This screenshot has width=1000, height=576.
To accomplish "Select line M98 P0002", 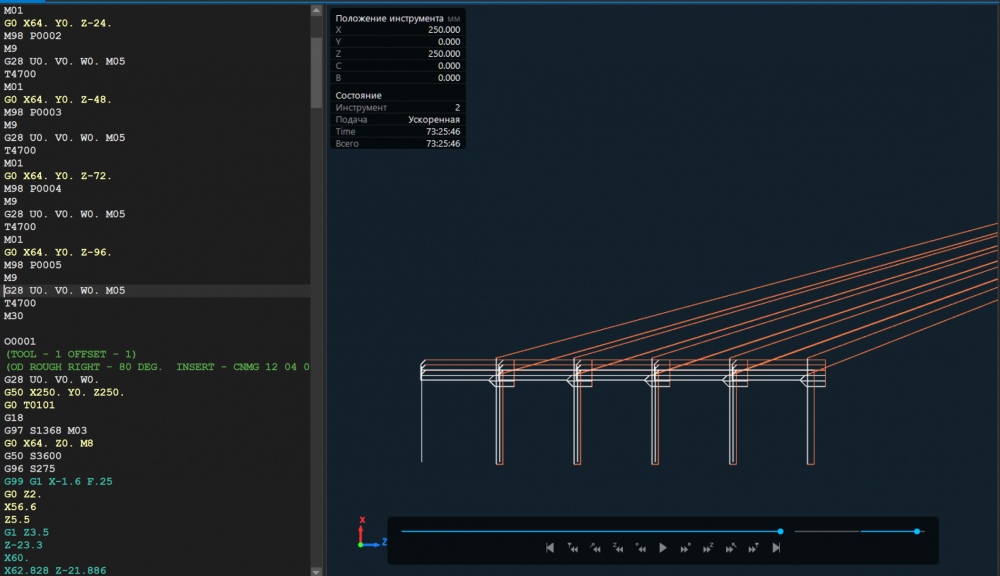I will [x=33, y=36].
